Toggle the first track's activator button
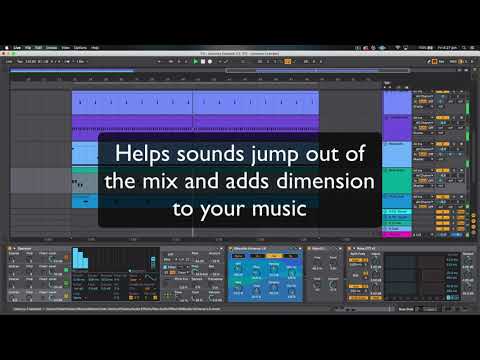Screen dimensions: 480x360 442,91
